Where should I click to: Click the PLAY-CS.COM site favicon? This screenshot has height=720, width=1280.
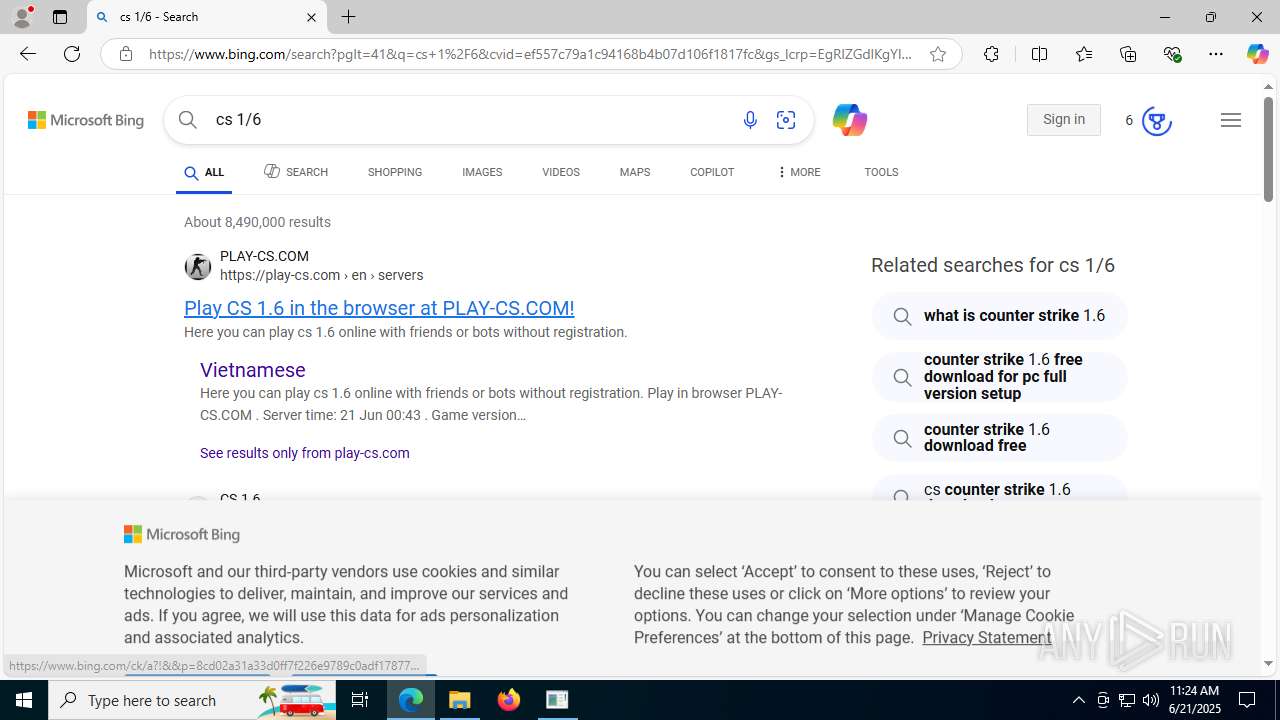[198, 266]
